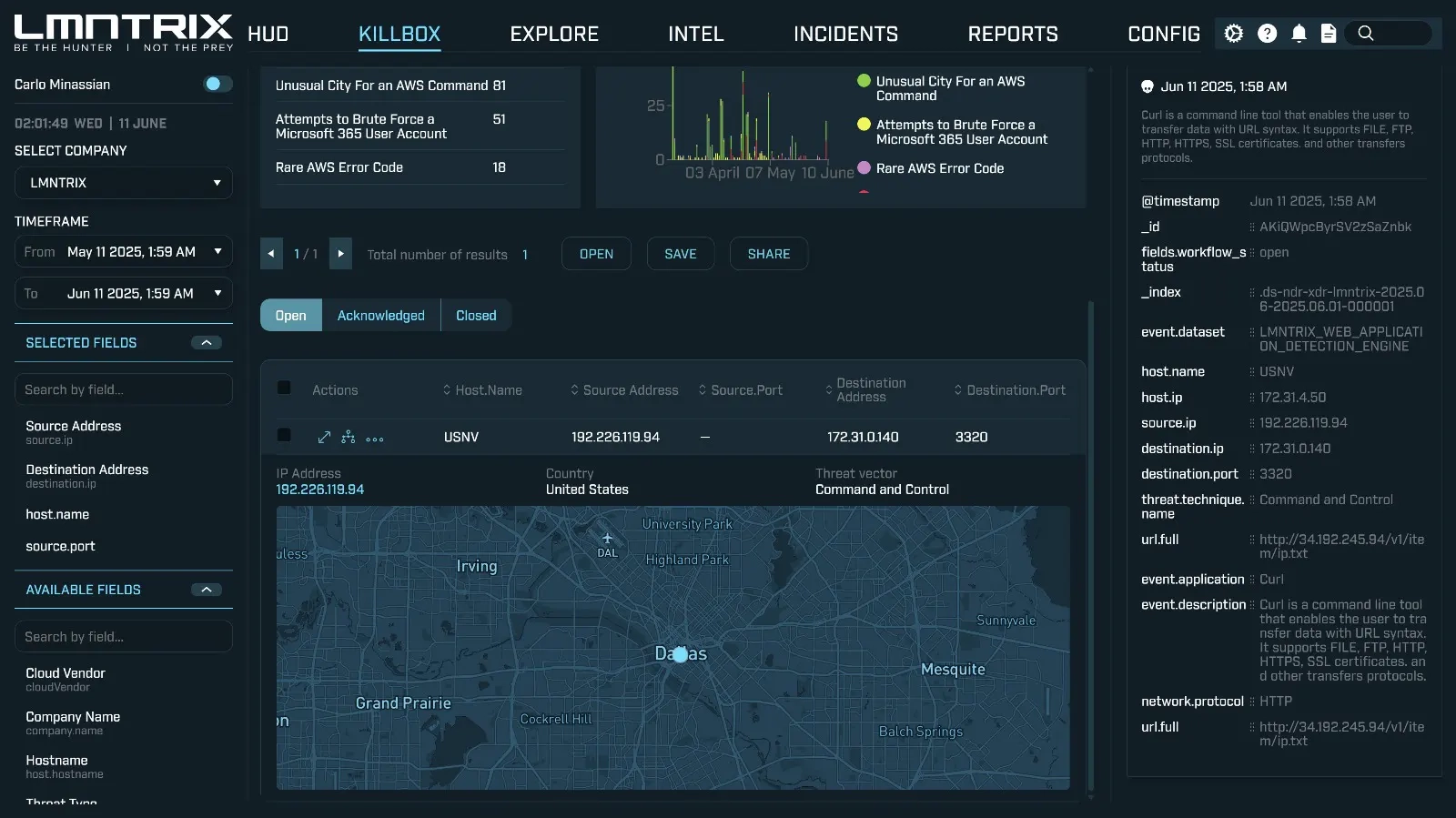Click the yellow Brute Force legend dot
This screenshot has width=1456, height=818.
[x=864, y=125]
